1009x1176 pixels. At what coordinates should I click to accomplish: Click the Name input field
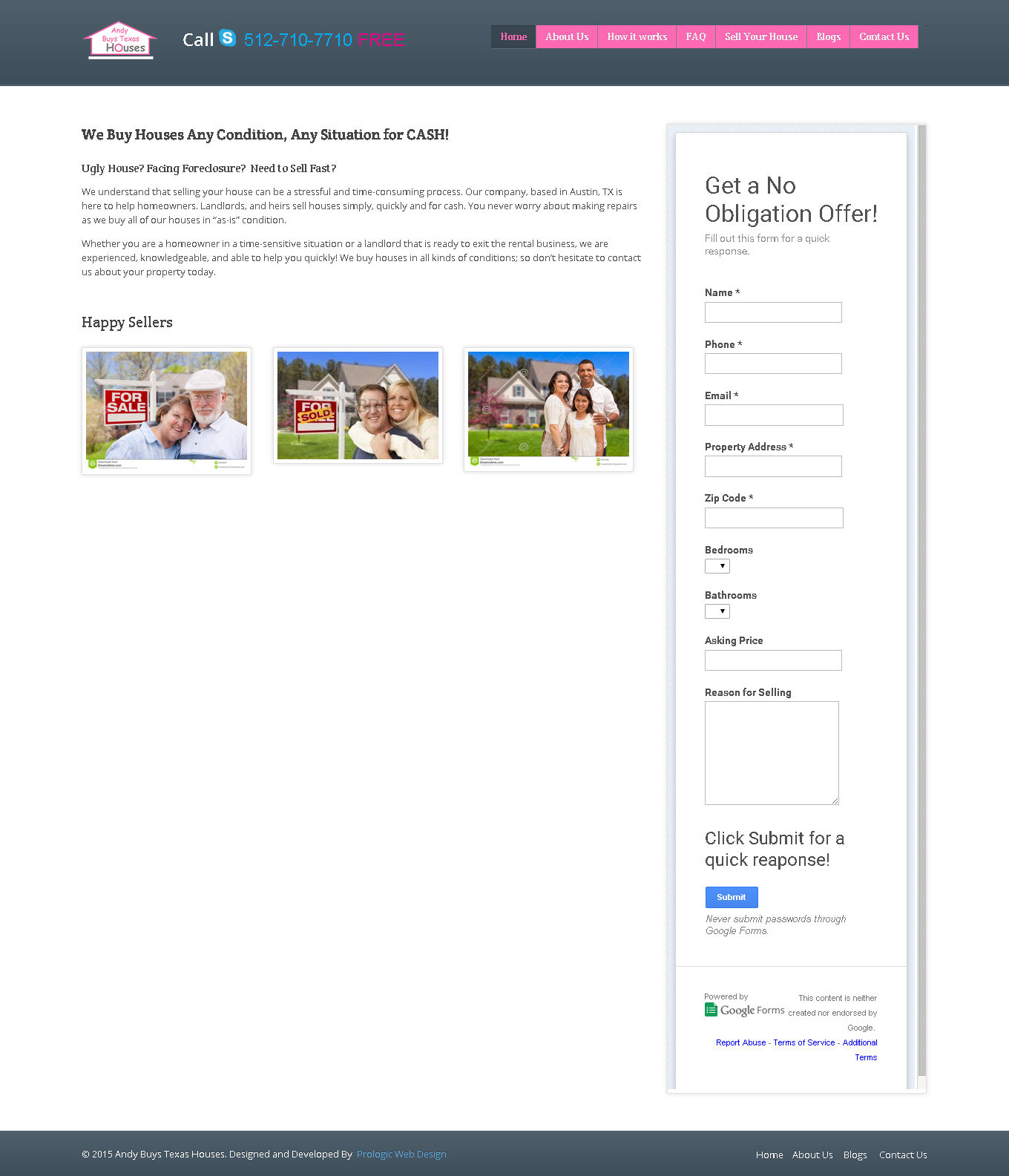click(x=772, y=312)
